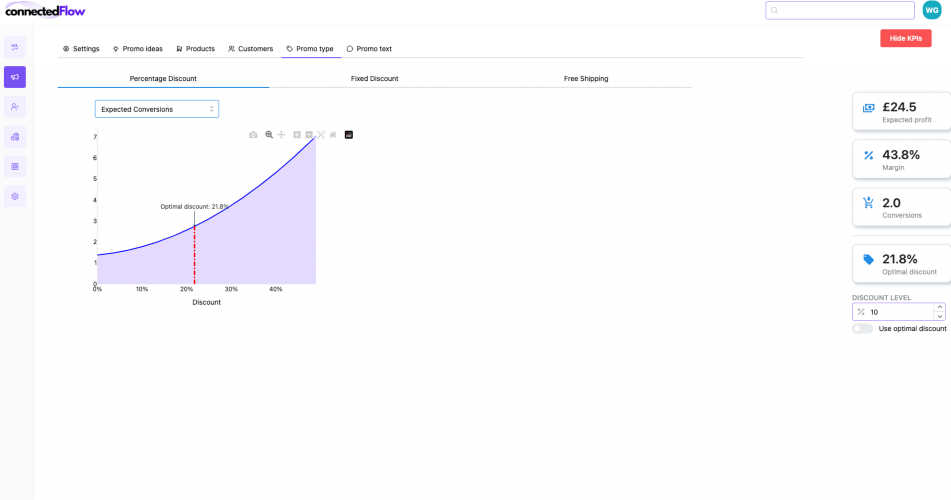Screen dimensions: 951x500
Task: Go to the Promo ideas tab
Action: click(138, 49)
